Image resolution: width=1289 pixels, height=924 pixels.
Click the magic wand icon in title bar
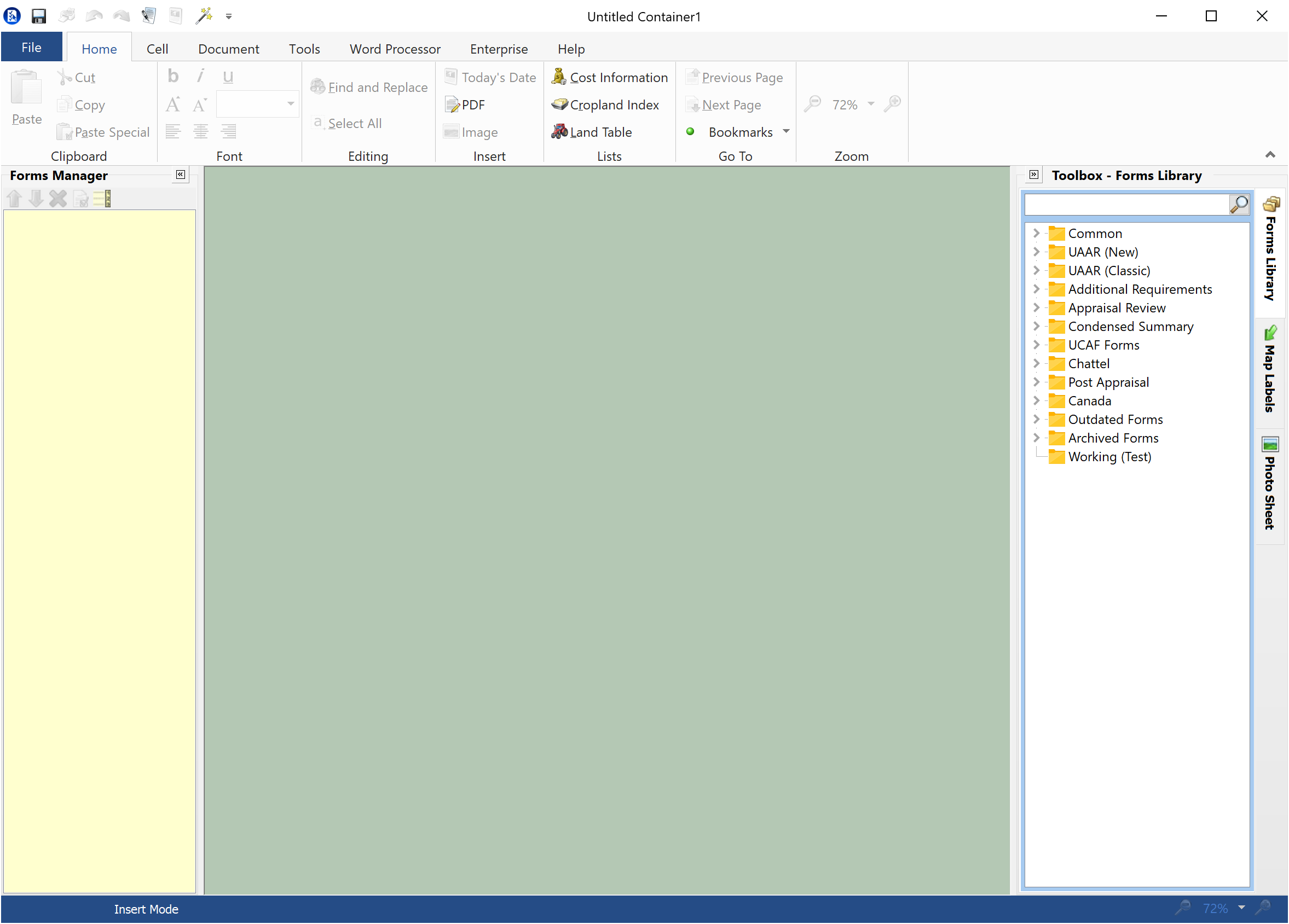tap(204, 16)
